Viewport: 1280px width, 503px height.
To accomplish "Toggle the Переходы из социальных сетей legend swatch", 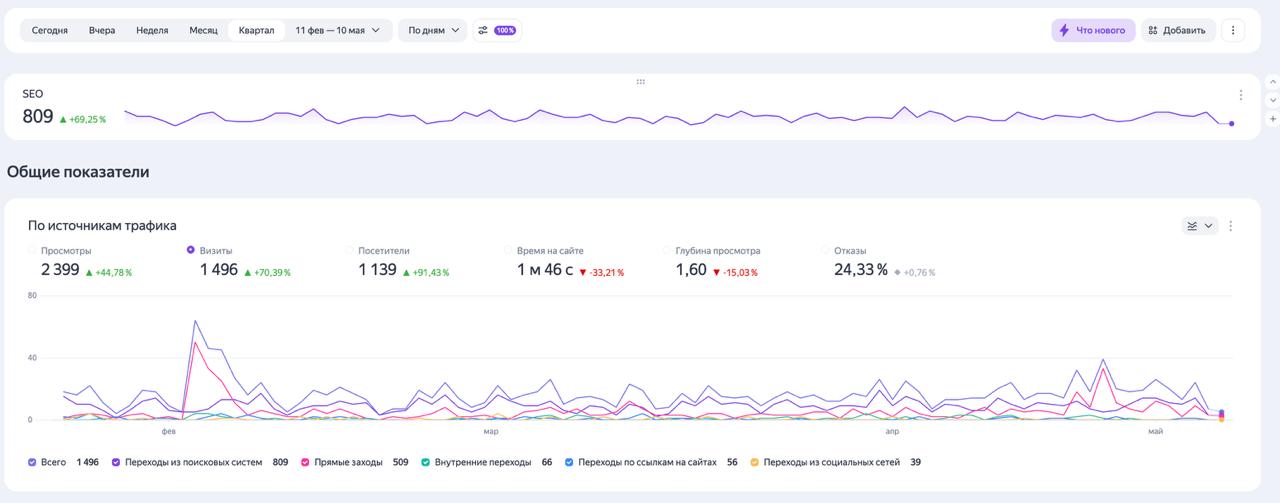I will 755,462.
